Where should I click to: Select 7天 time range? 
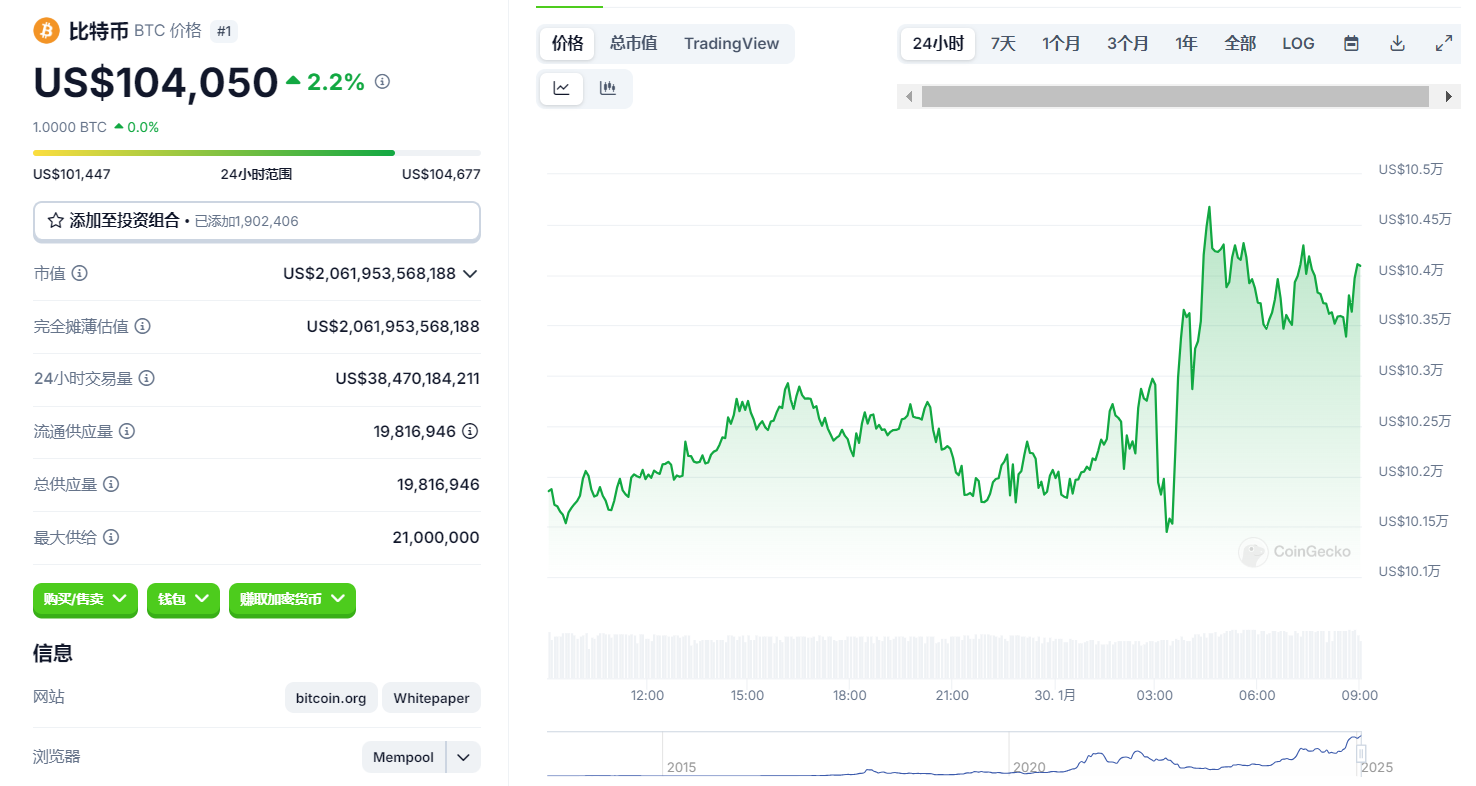(1003, 43)
